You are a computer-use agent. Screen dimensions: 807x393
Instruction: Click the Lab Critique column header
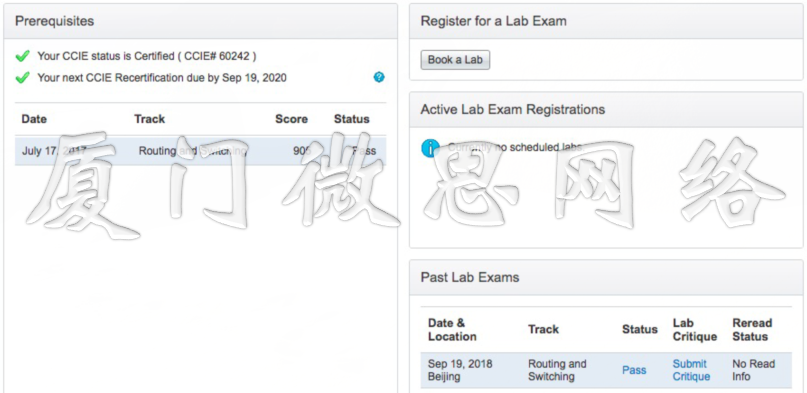(695, 330)
